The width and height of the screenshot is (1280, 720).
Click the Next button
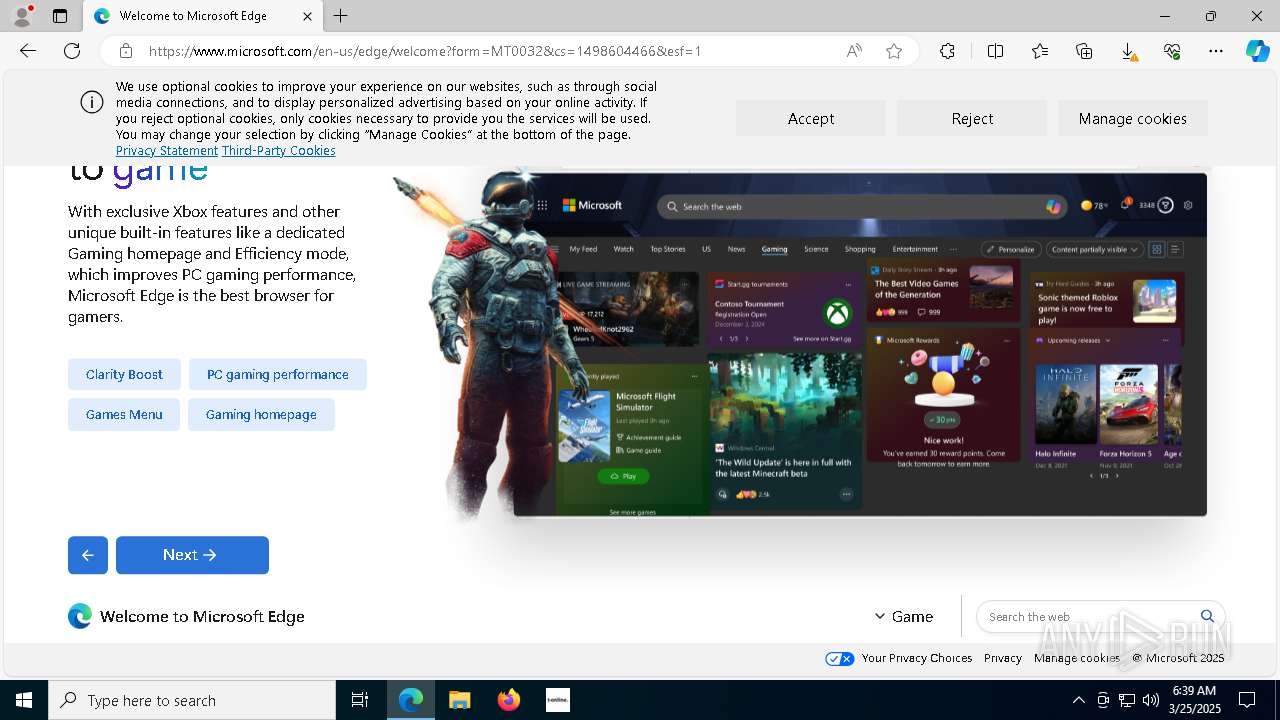click(x=192, y=555)
